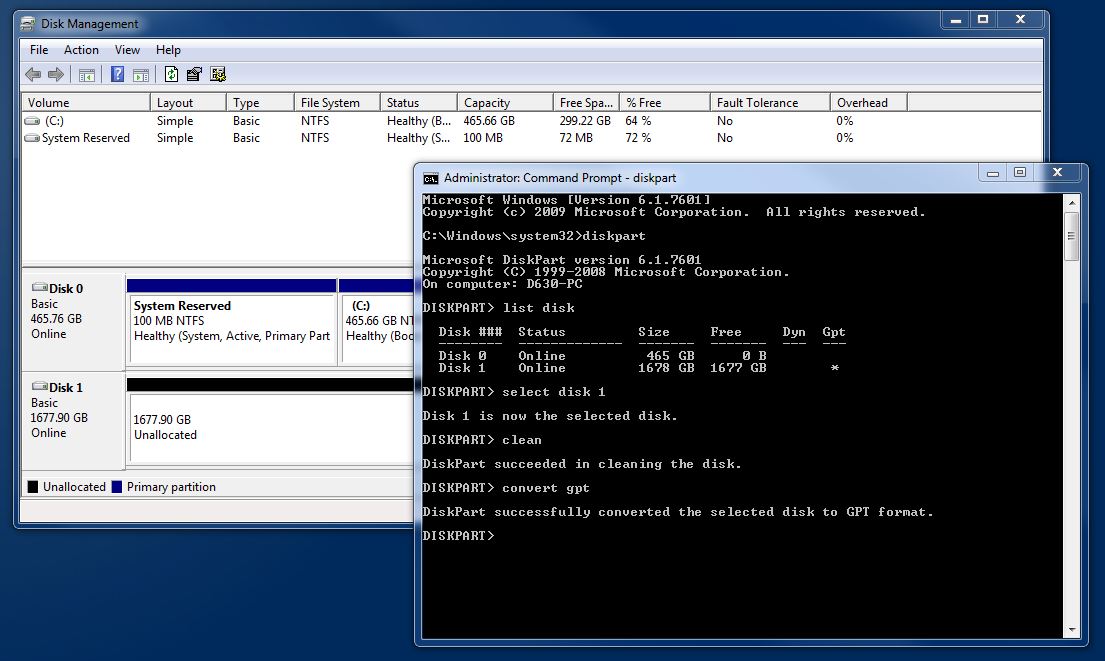This screenshot has width=1105, height=661.
Task: Click the Refresh toolbar icon
Action: 171,74
